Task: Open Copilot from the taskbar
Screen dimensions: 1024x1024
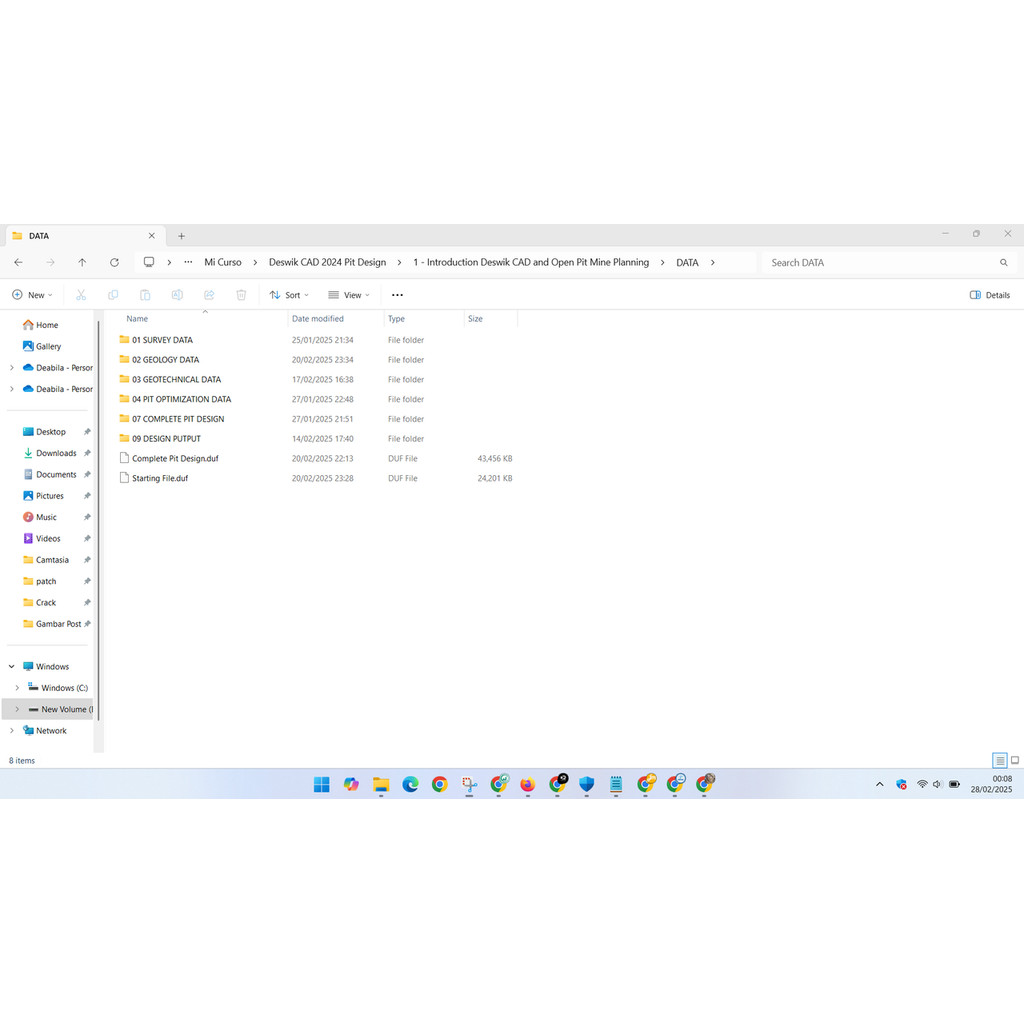Action: (x=351, y=784)
